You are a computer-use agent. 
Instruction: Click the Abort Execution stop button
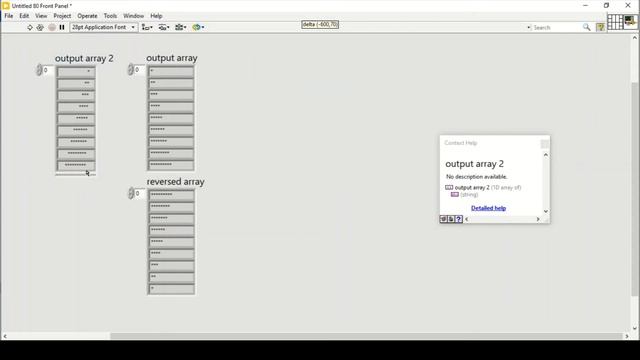(x=52, y=27)
